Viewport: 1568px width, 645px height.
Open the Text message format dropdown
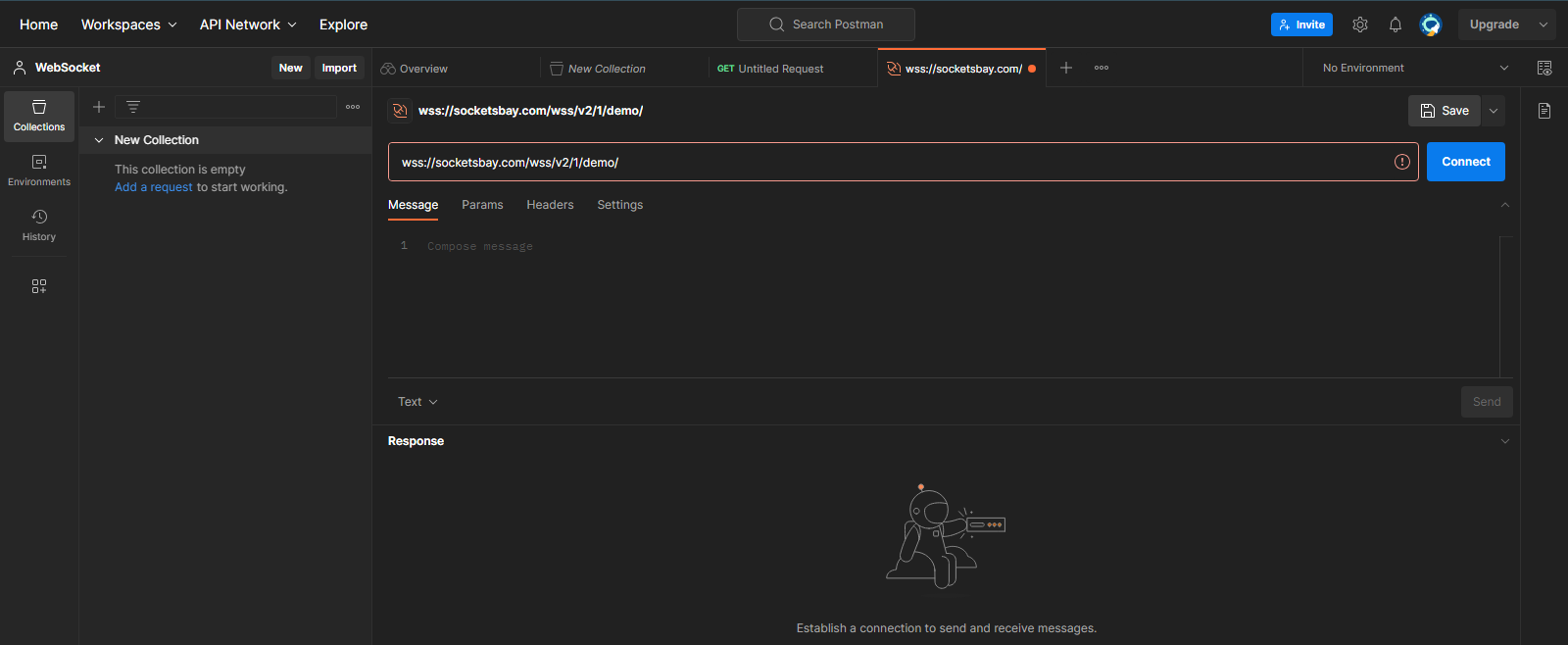[x=417, y=402]
